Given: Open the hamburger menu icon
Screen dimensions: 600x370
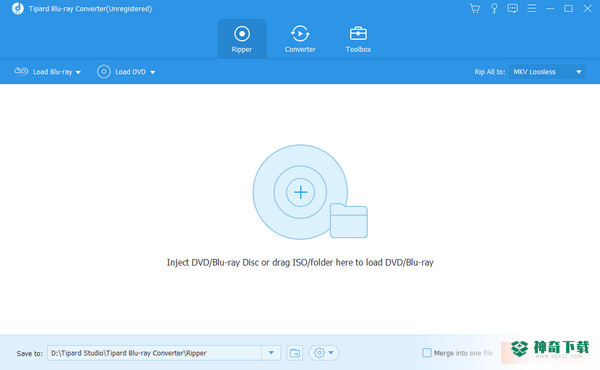Looking at the screenshot, I should tap(532, 8).
